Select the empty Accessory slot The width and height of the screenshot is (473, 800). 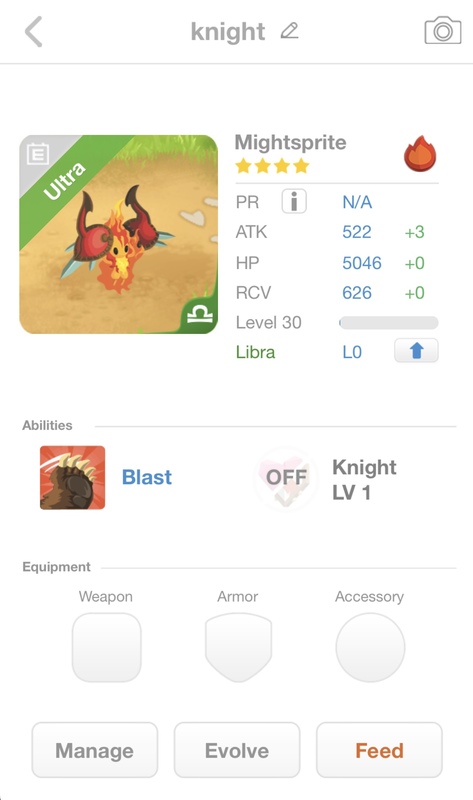click(370, 647)
